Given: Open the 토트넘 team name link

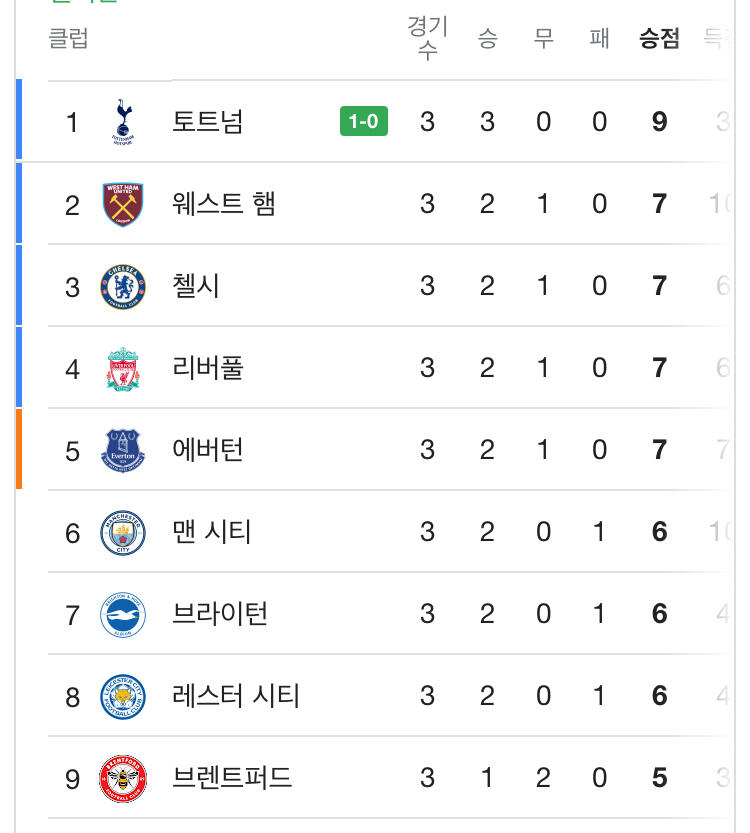Looking at the screenshot, I should tap(208, 122).
